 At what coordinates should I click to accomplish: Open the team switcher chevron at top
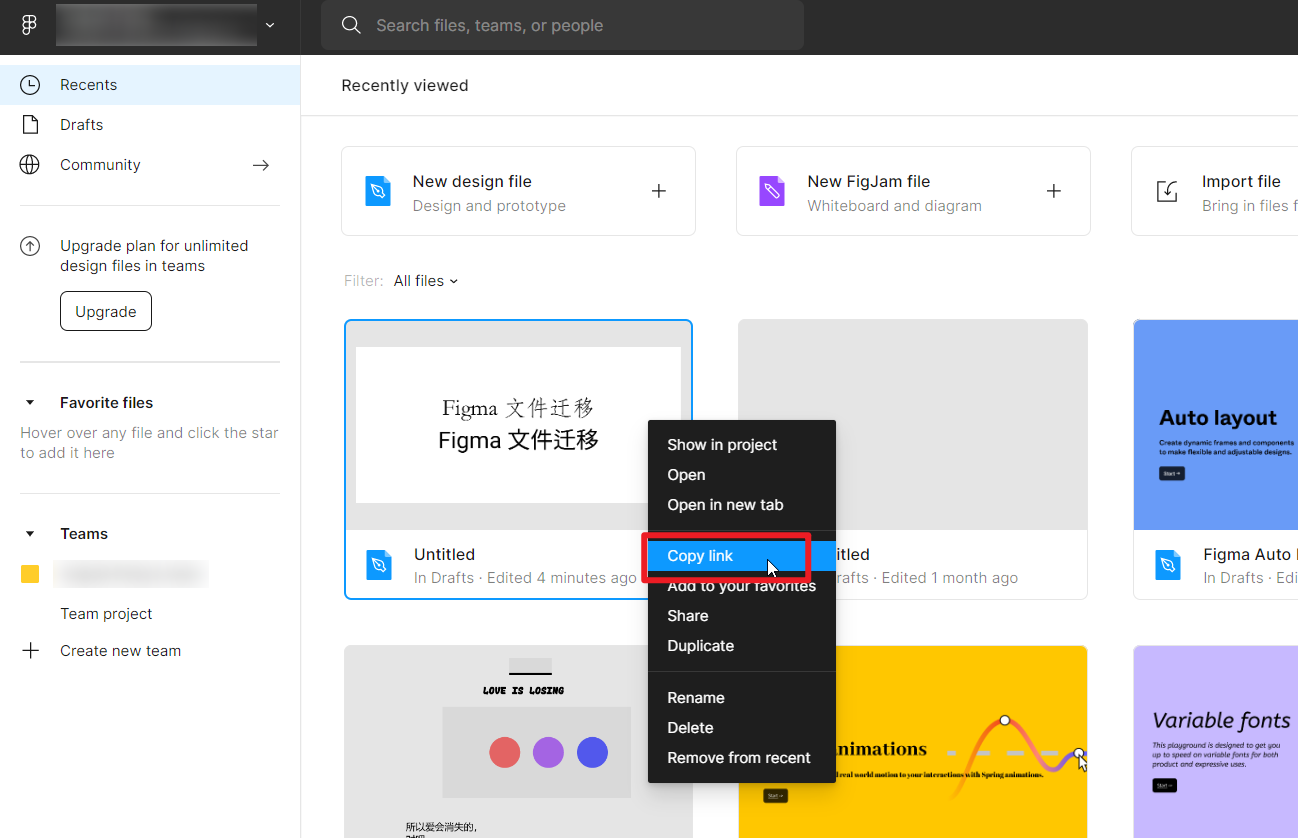coord(268,24)
